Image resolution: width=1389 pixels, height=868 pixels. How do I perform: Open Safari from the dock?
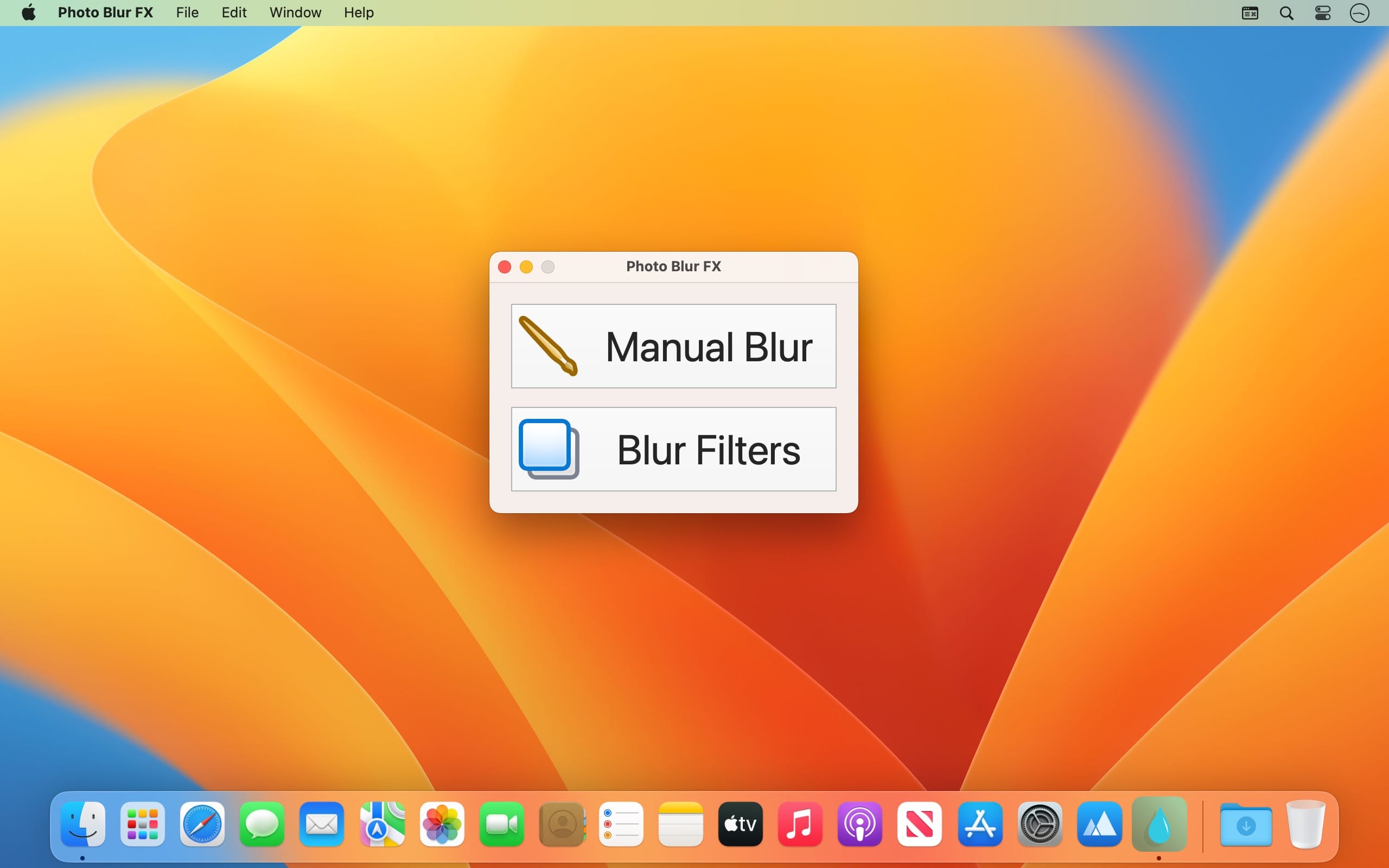pos(202,825)
